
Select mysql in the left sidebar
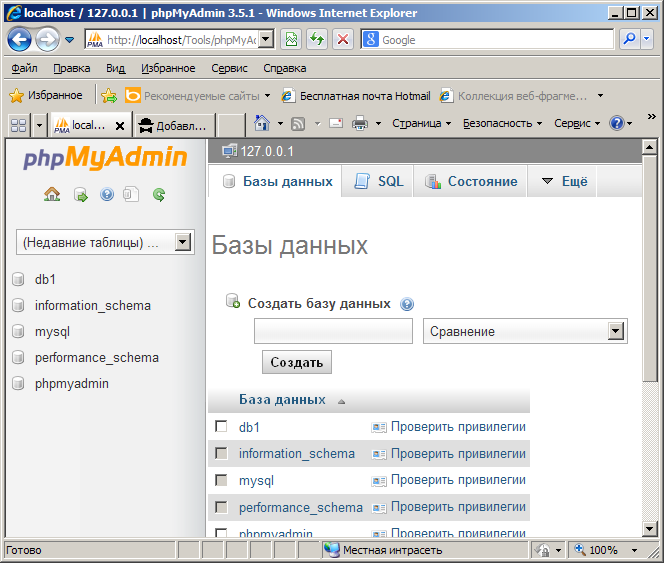click(52, 332)
